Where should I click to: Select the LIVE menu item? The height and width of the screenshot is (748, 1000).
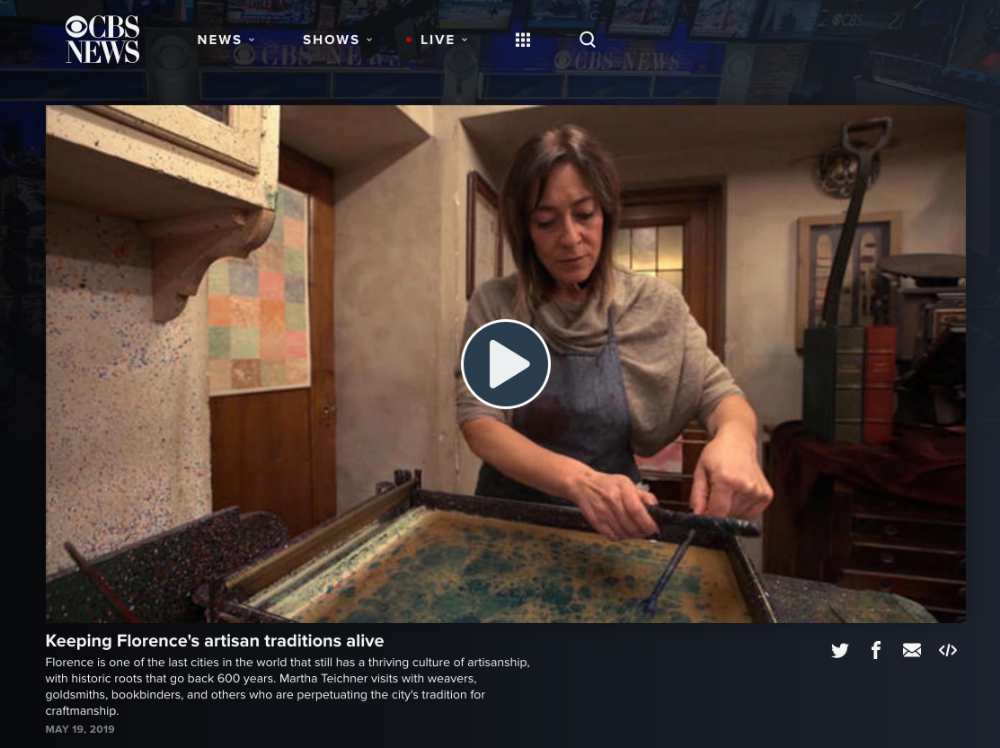click(437, 40)
